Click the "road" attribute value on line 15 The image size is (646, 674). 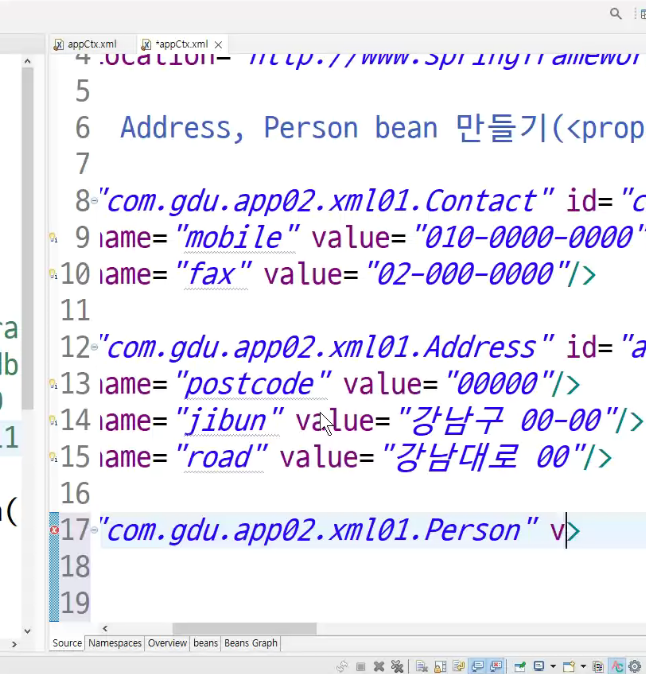click(x=221, y=456)
